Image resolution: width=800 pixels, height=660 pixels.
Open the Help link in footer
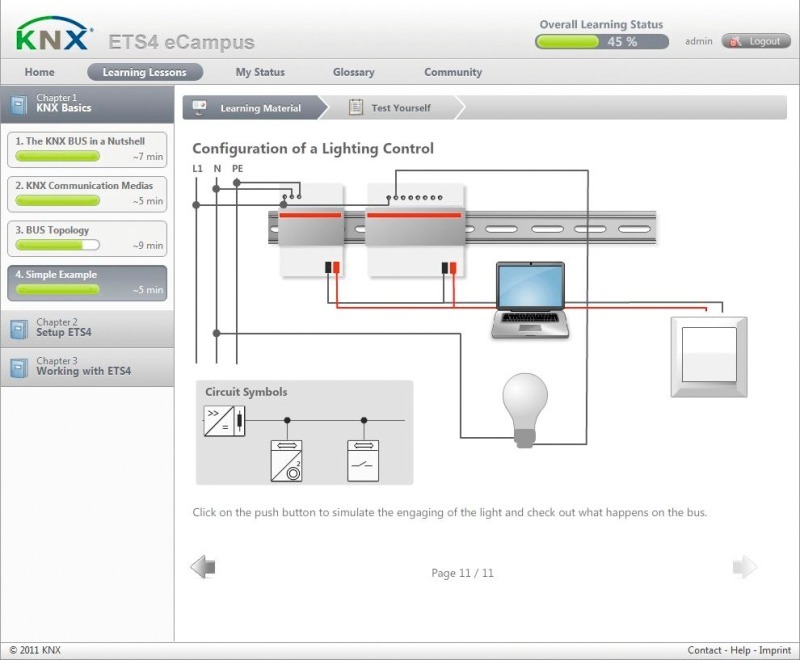740,650
